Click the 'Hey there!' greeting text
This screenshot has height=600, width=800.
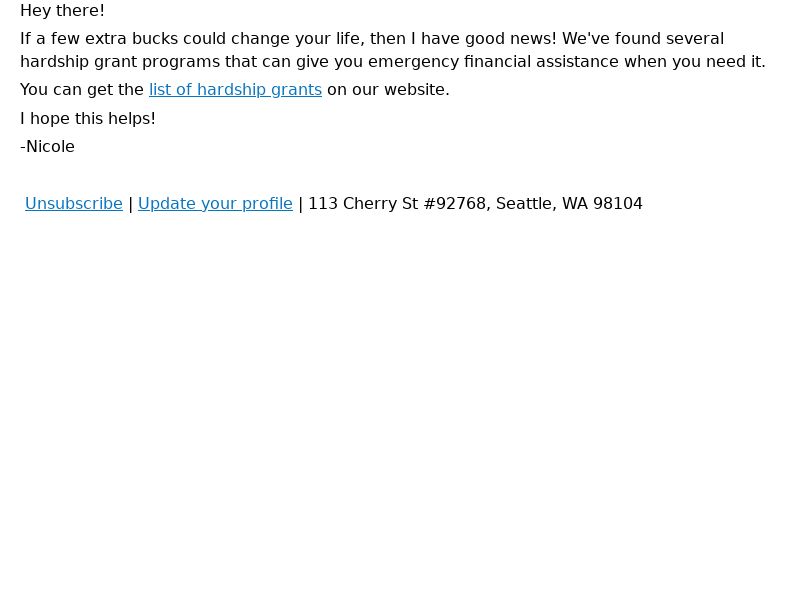pyautogui.click(x=62, y=11)
